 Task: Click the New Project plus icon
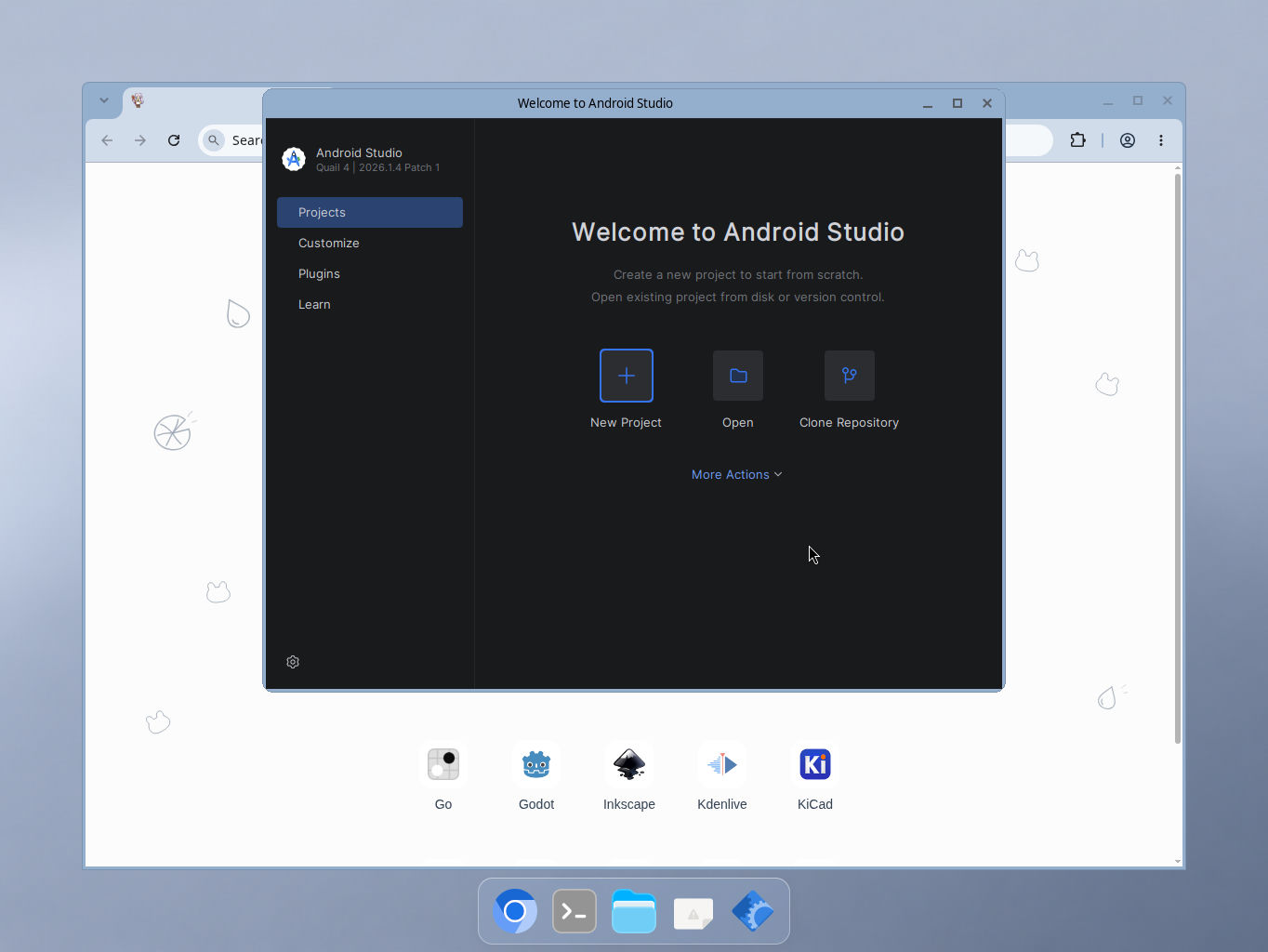click(x=627, y=376)
